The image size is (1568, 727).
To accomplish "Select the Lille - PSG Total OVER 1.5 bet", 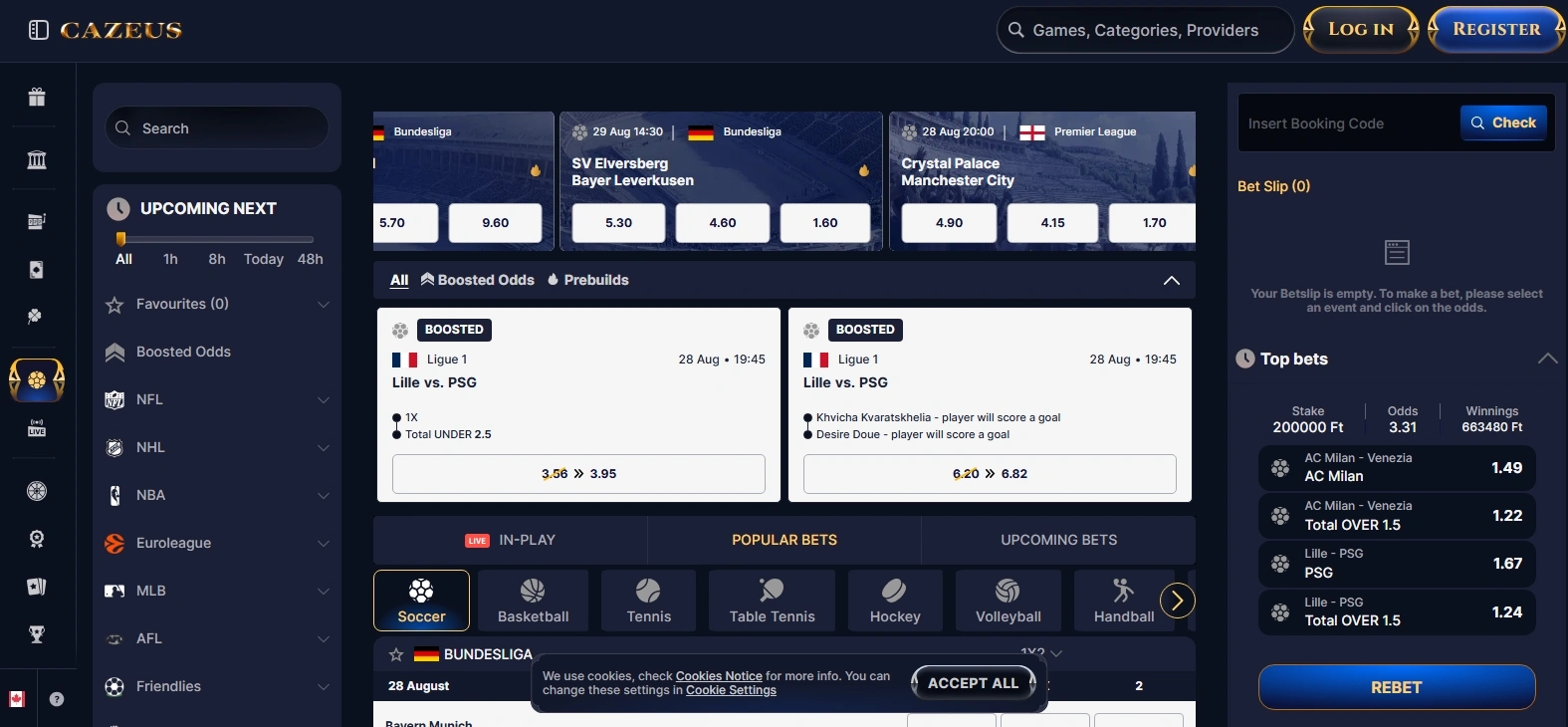I will (x=1397, y=611).
